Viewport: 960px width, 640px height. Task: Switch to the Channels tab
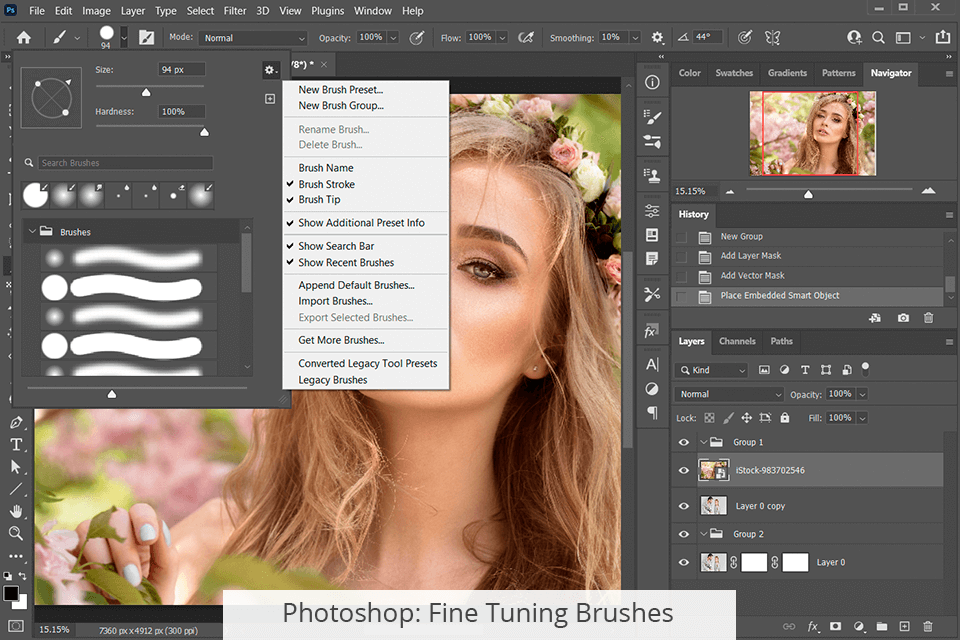click(x=737, y=341)
